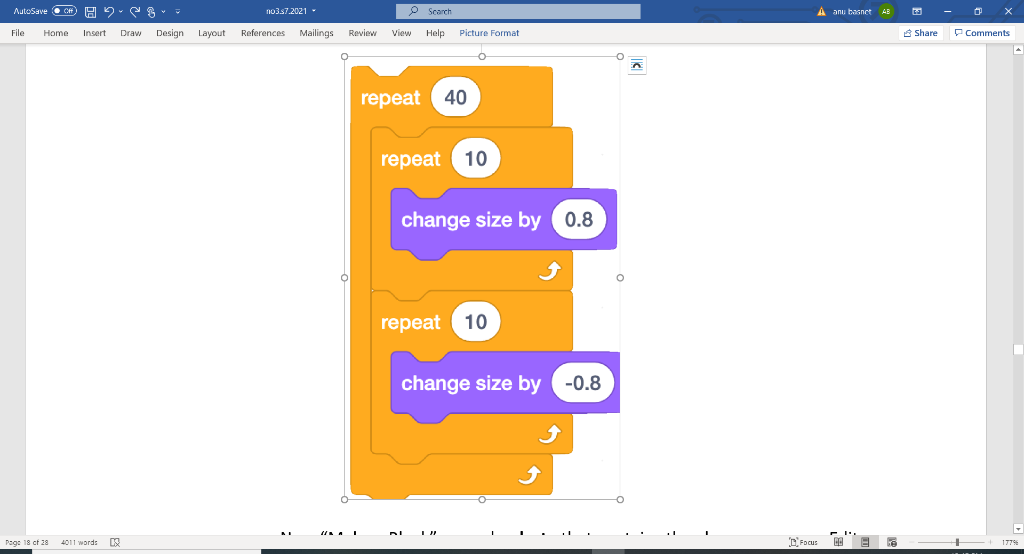Click the 'Page 18 of 28' status indicator
1024x554 pixels.
point(27,542)
